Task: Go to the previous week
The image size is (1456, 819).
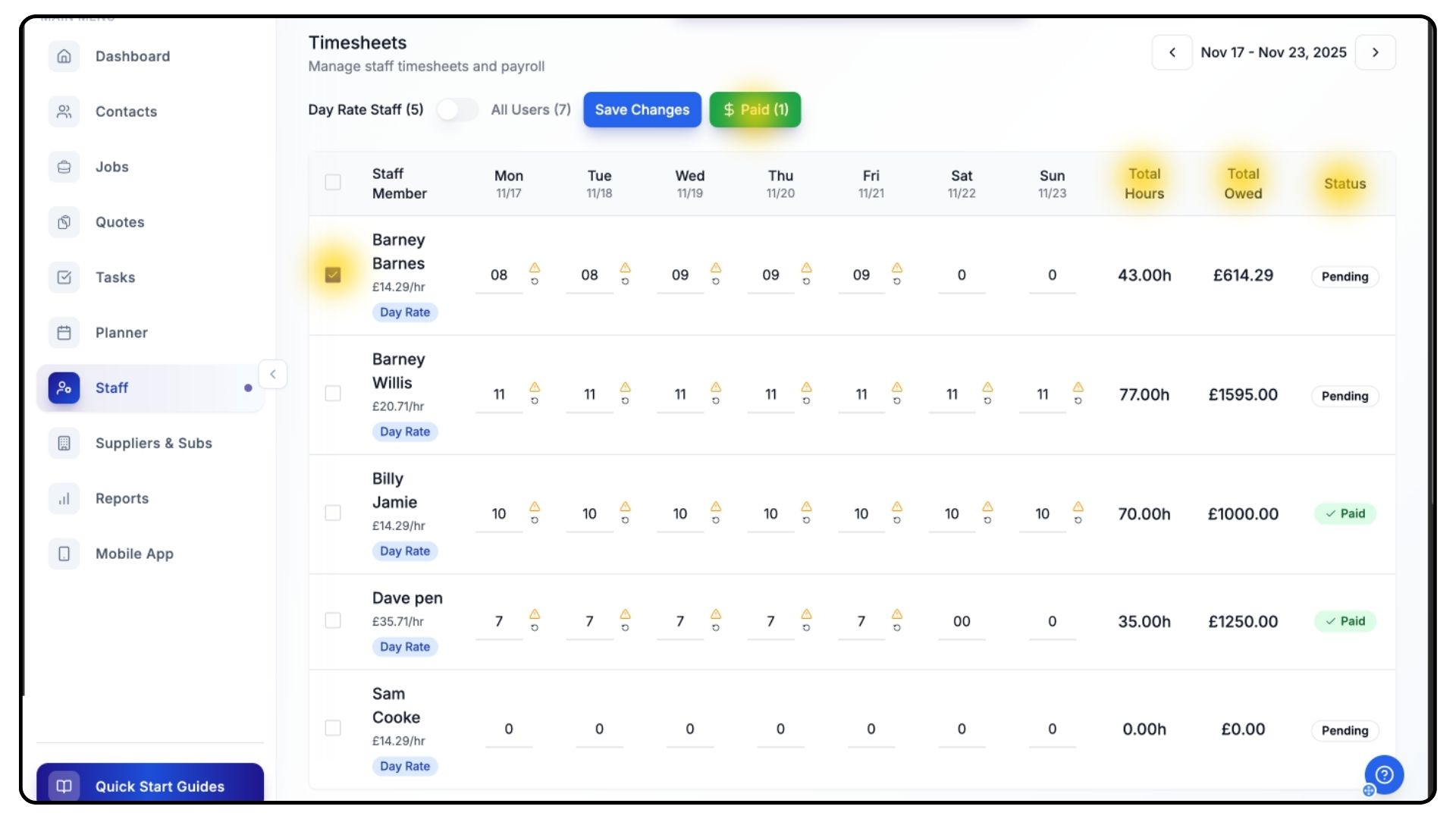Action: pyautogui.click(x=1172, y=52)
